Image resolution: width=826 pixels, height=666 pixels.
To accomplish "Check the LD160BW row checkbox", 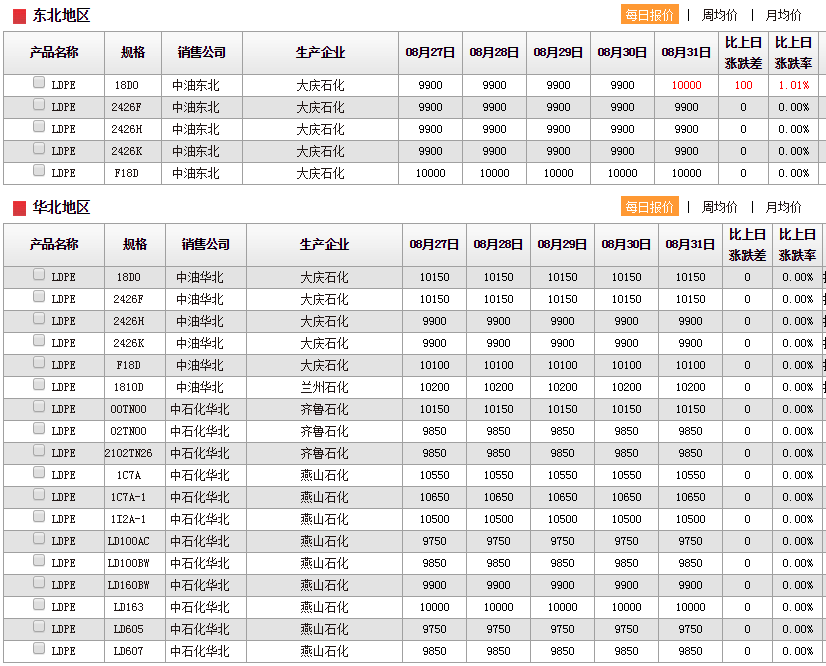I will coord(38,583).
